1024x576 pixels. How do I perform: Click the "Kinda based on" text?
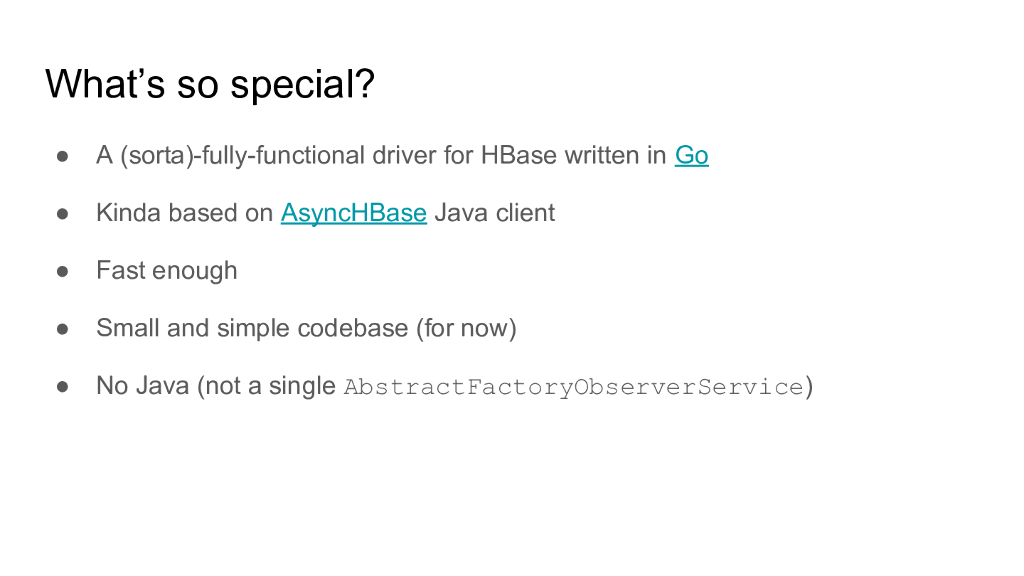[x=185, y=213]
